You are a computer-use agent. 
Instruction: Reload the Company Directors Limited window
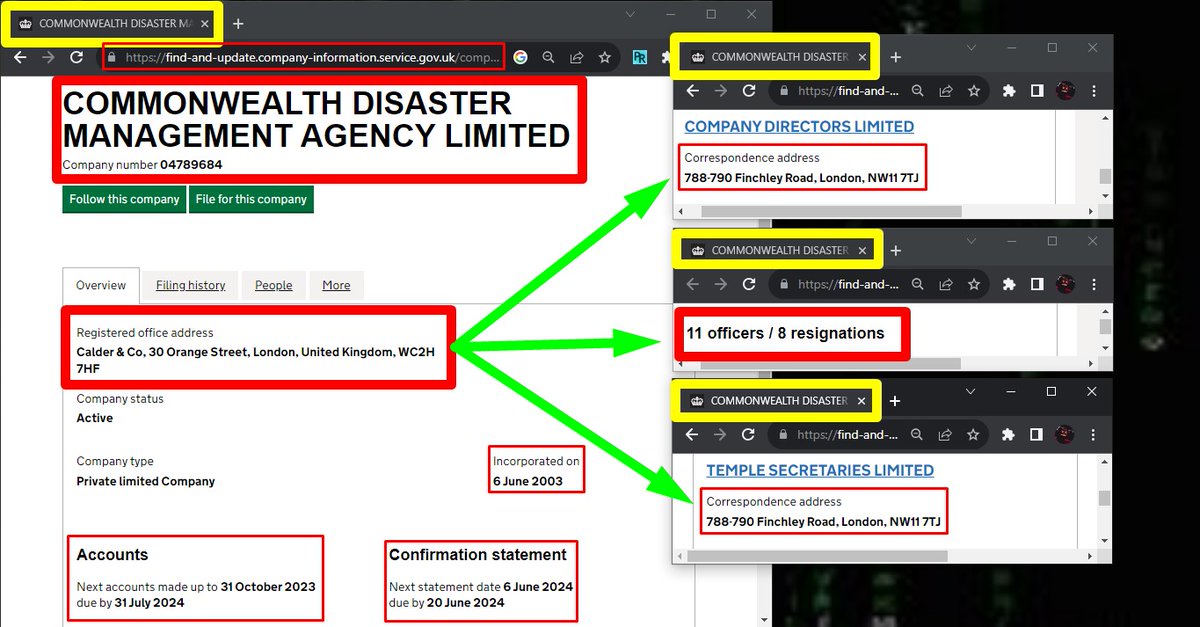pyautogui.click(x=749, y=91)
